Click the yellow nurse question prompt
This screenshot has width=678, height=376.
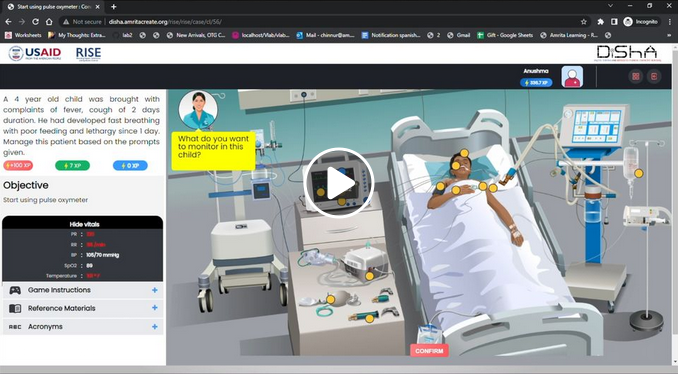tap(213, 151)
